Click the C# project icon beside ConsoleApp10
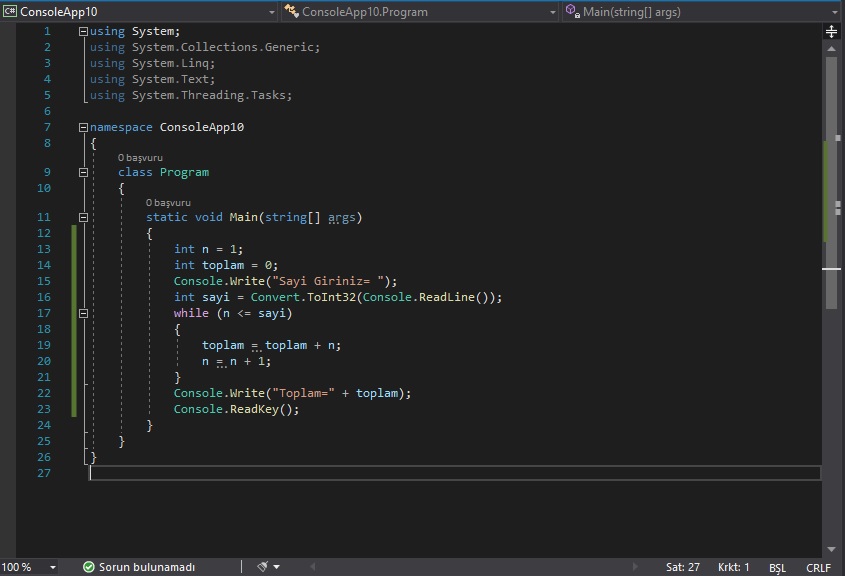Image resolution: width=845 pixels, height=576 pixels. click(x=10, y=11)
